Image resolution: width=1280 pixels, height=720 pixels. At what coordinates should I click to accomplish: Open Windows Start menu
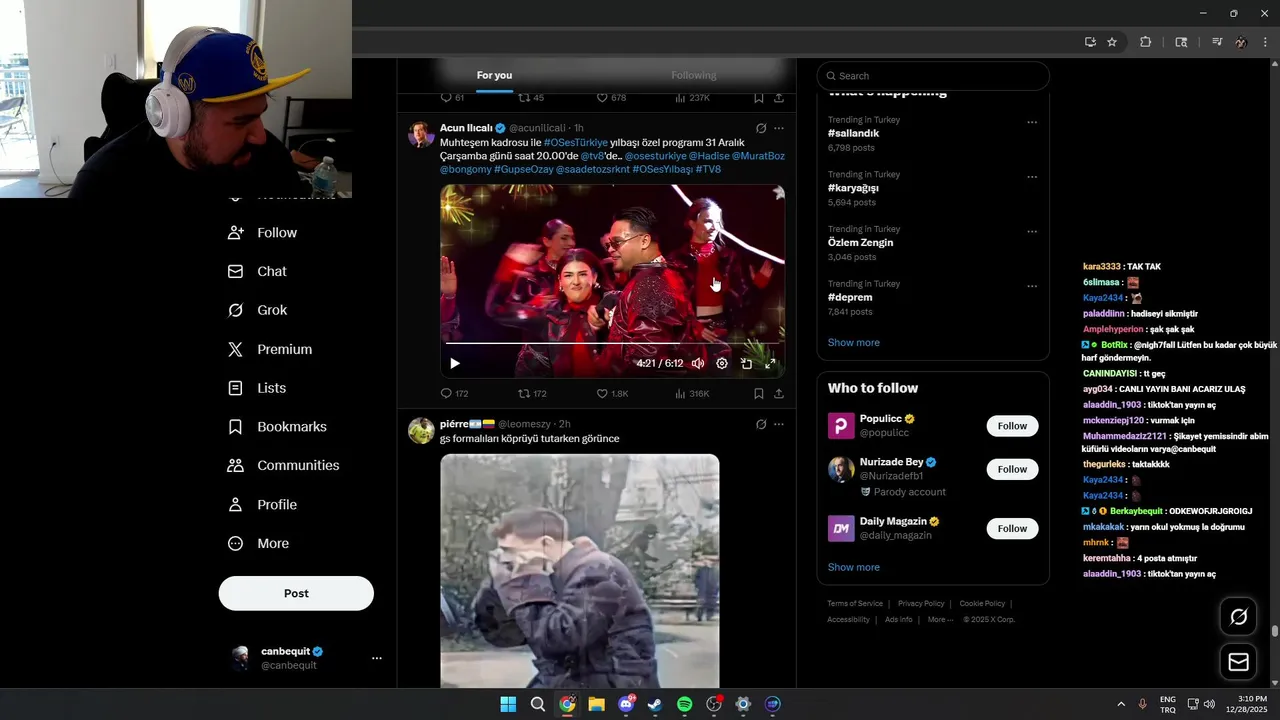508,704
